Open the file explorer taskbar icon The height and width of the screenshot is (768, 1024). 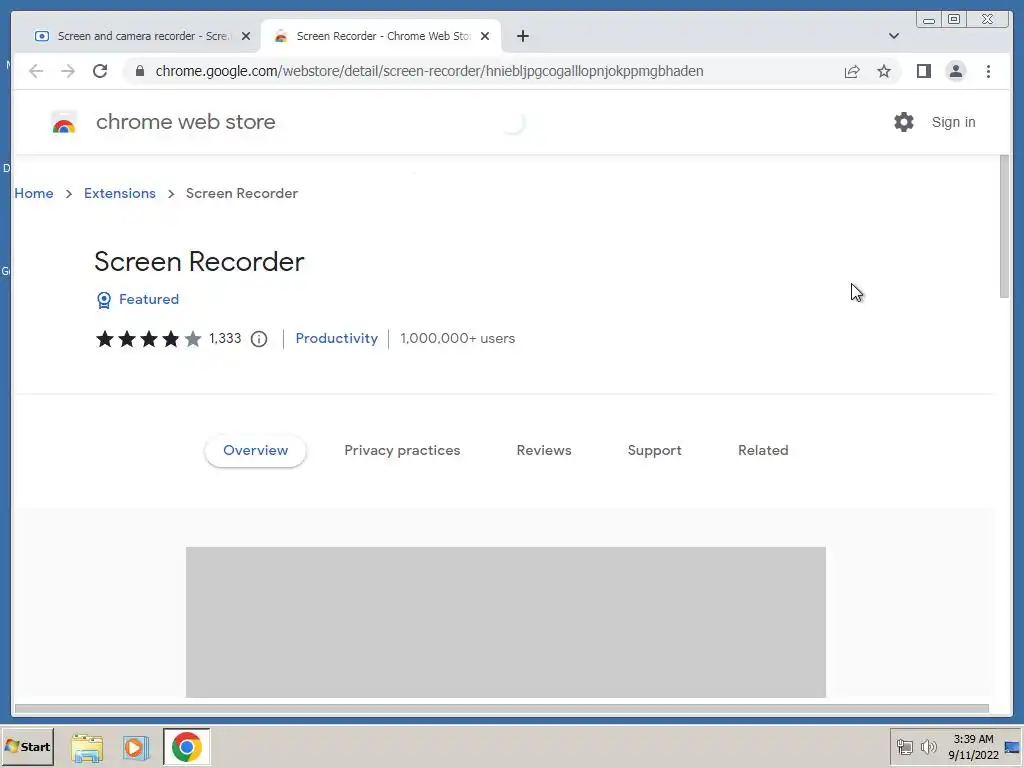[87, 747]
